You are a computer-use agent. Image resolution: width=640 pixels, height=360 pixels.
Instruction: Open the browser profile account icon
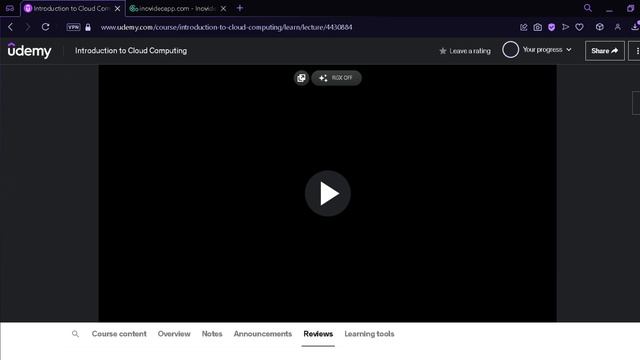[x=618, y=27]
